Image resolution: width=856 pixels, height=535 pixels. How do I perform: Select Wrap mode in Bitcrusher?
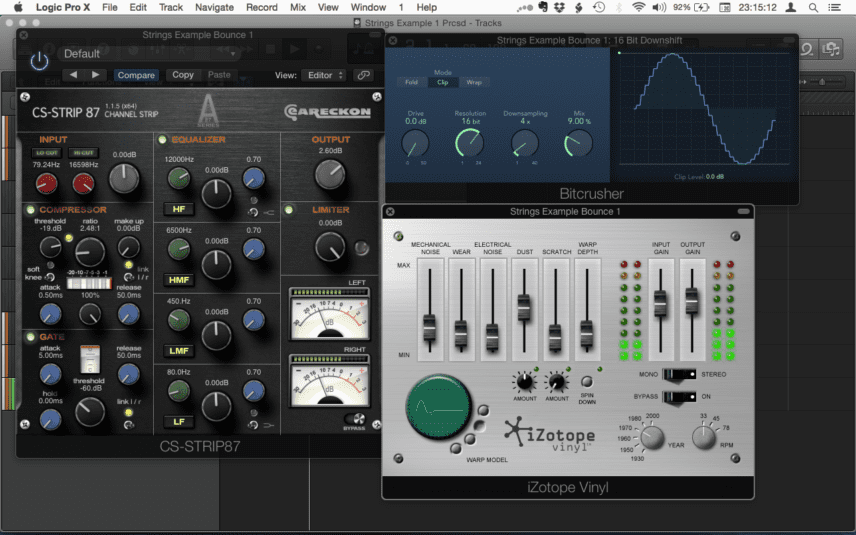(474, 82)
